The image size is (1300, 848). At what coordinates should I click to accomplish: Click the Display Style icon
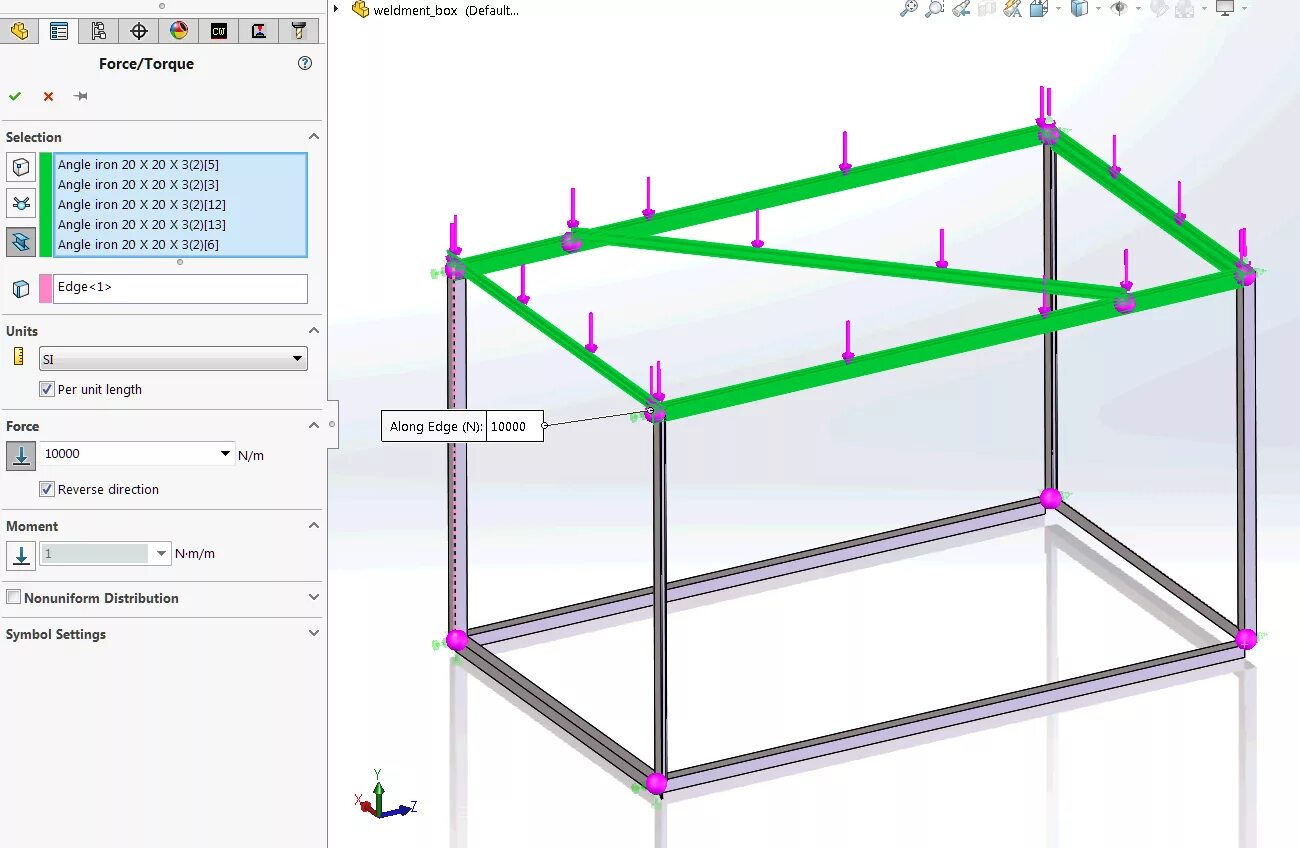point(1079,9)
